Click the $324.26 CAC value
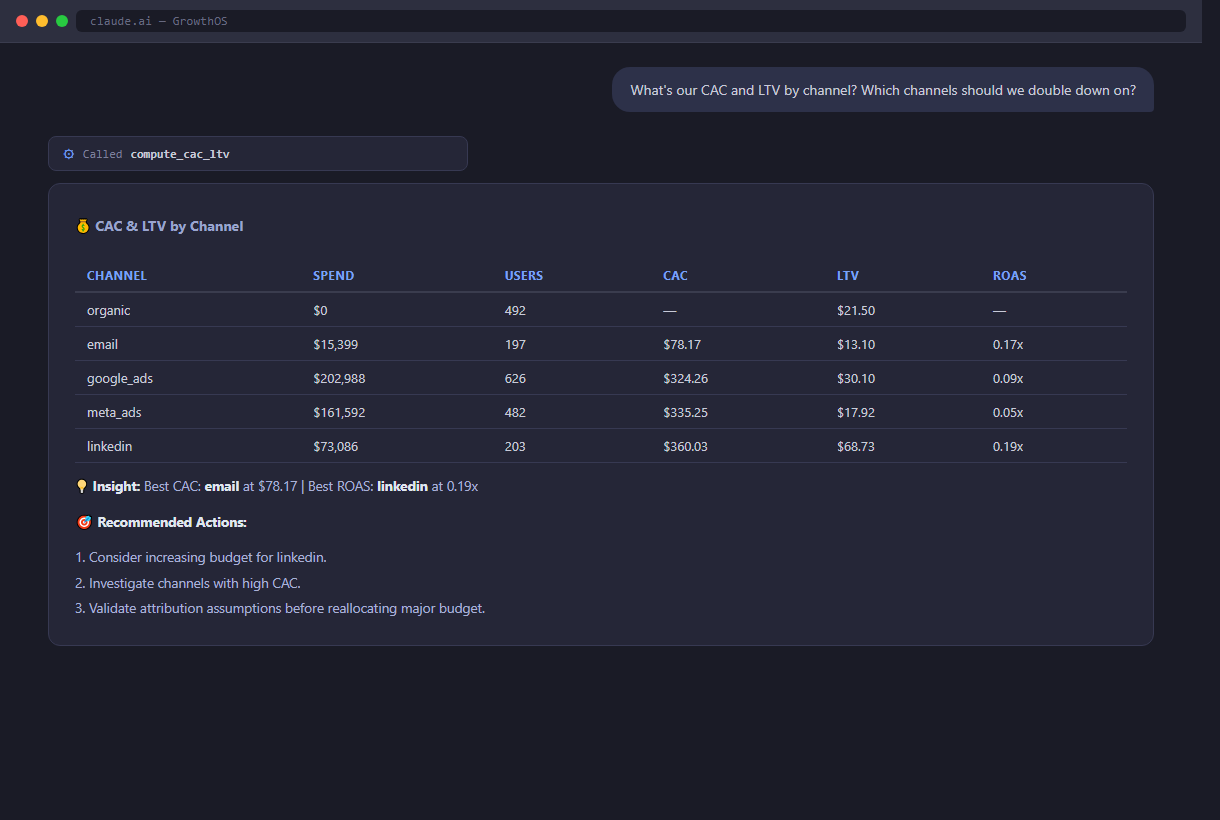The image size is (1220, 820). click(x=686, y=378)
